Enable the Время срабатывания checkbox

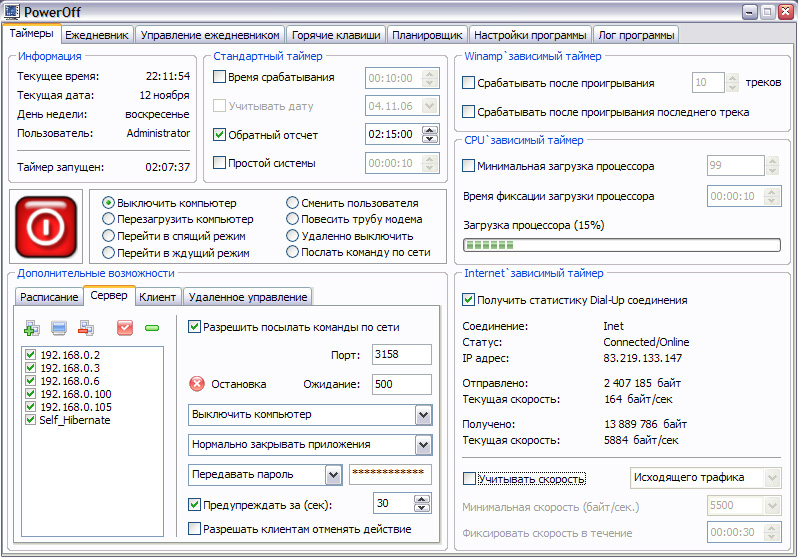pos(221,77)
